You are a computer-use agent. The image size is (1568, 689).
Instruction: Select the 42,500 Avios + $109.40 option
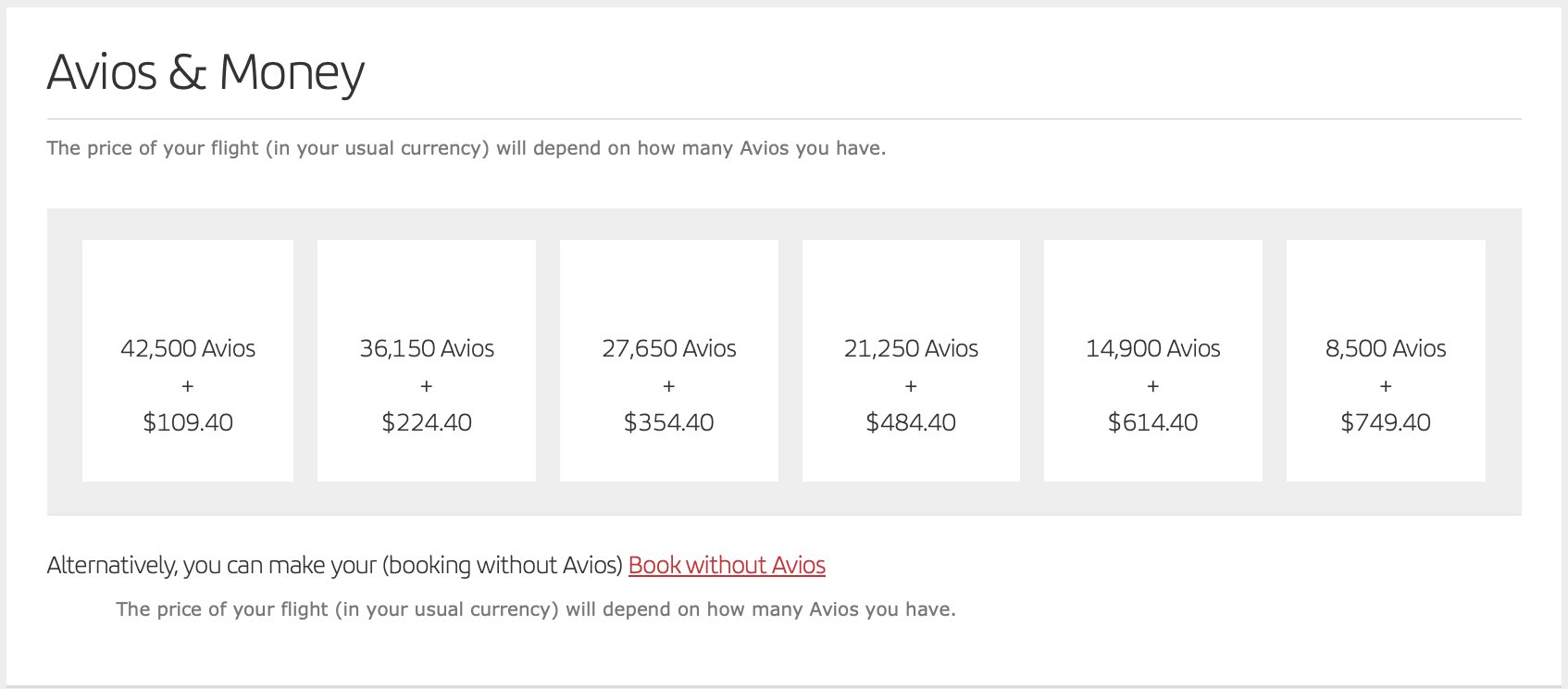coord(188,360)
